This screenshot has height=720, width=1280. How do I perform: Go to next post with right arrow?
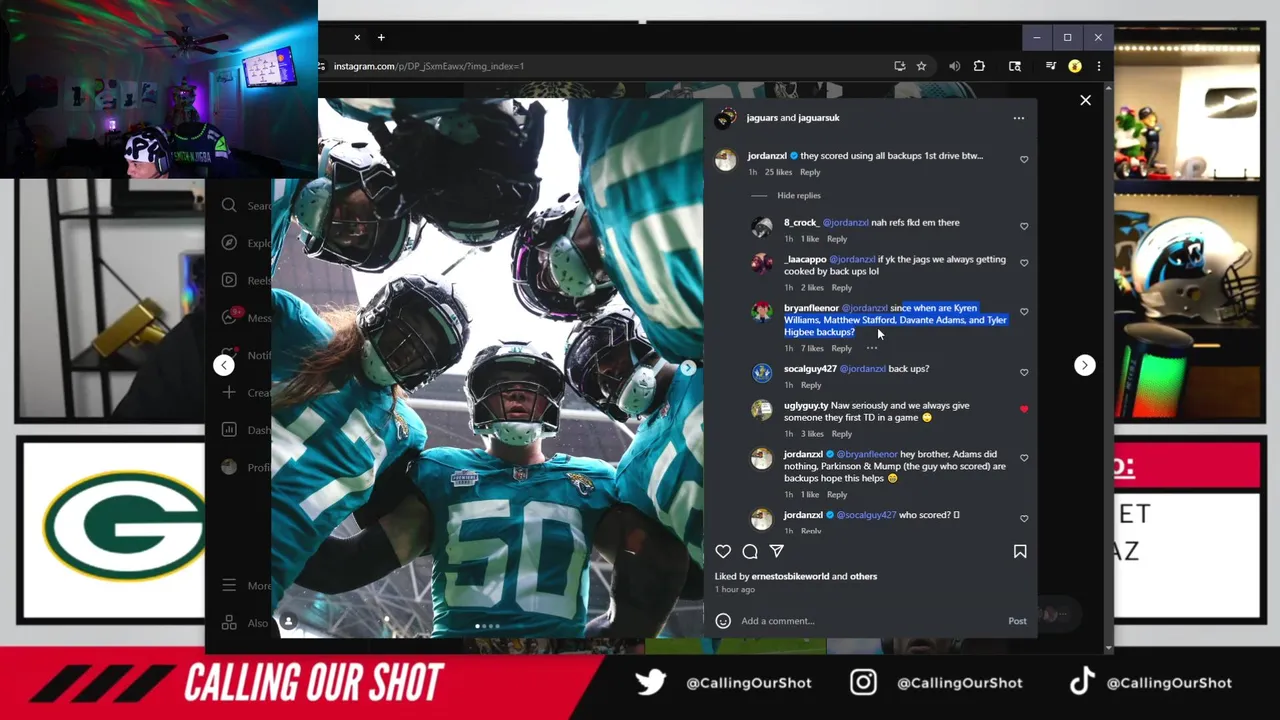[1085, 365]
